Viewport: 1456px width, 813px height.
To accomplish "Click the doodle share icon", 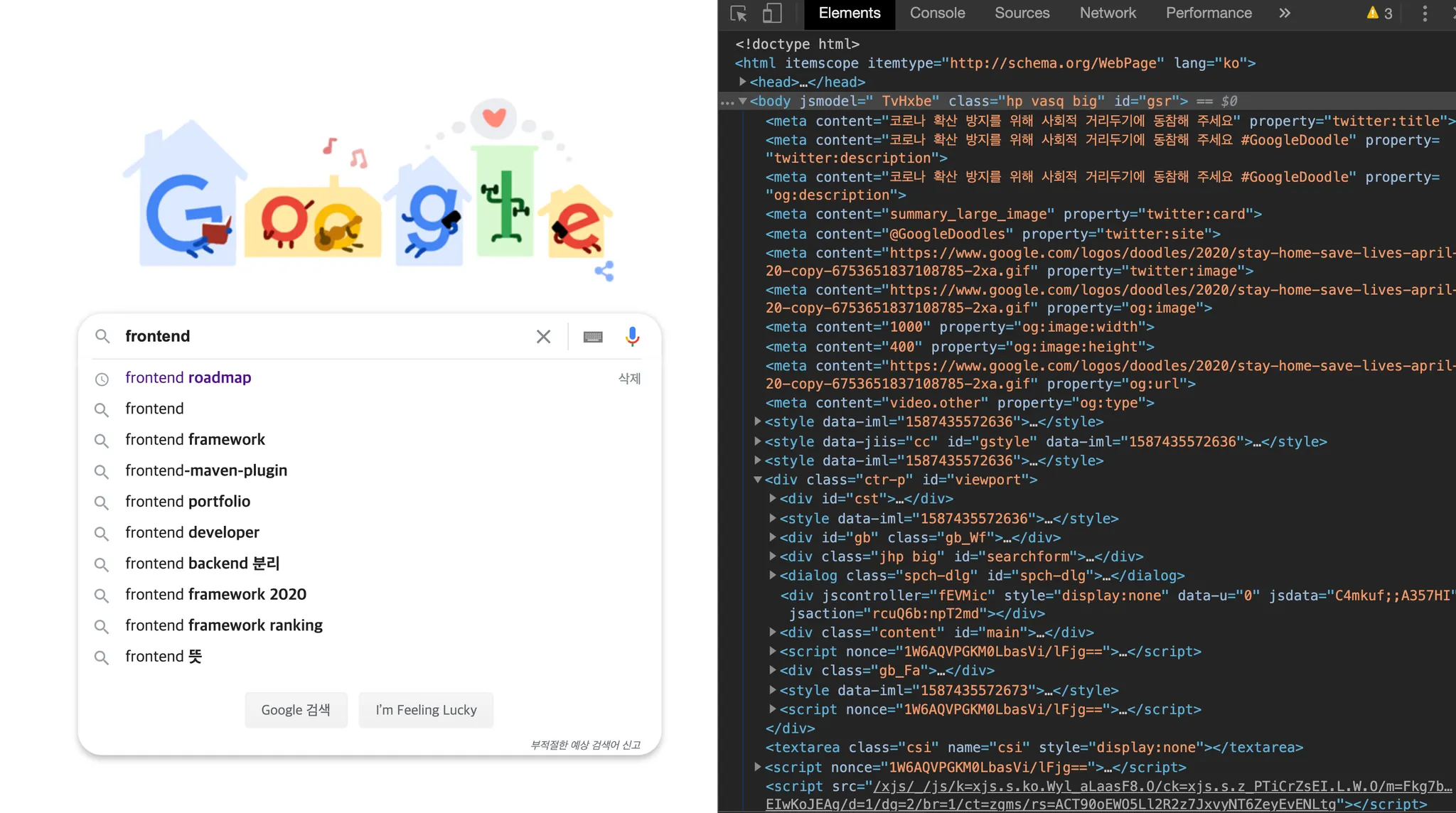I will (604, 271).
